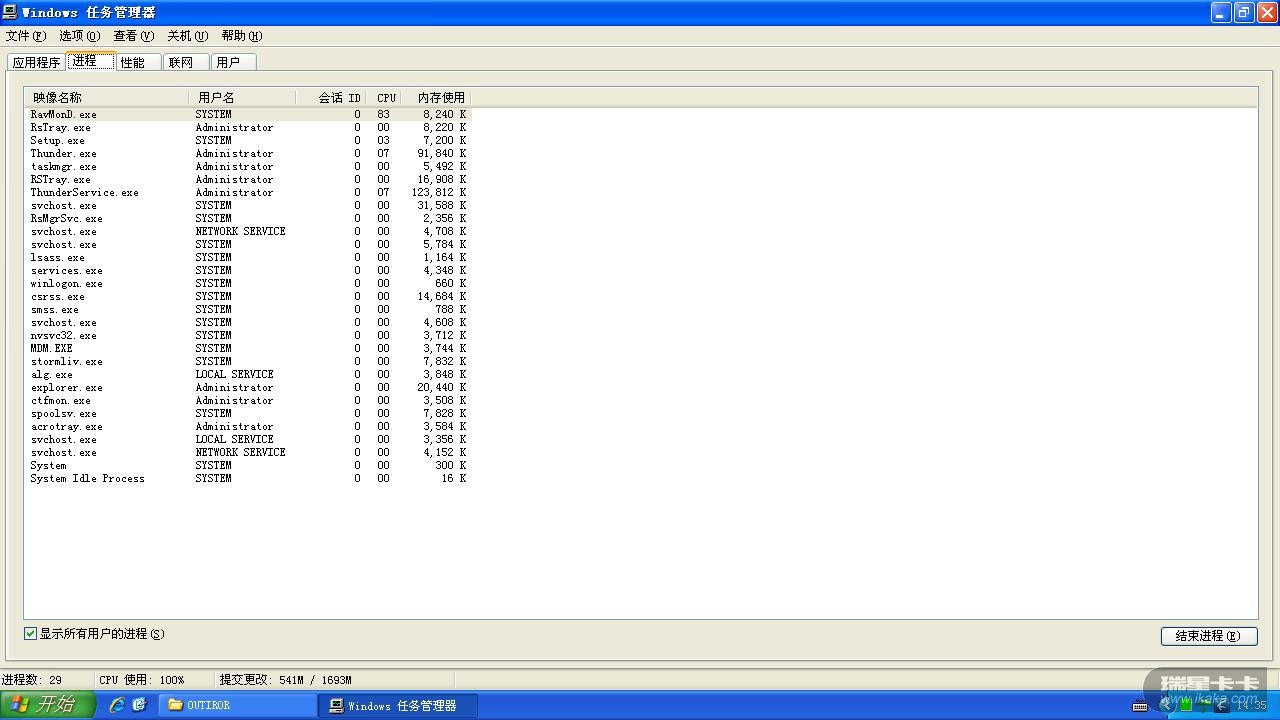This screenshot has height=720, width=1280.
Task: Open the 查看(V) menu
Action: (x=134, y=36)
